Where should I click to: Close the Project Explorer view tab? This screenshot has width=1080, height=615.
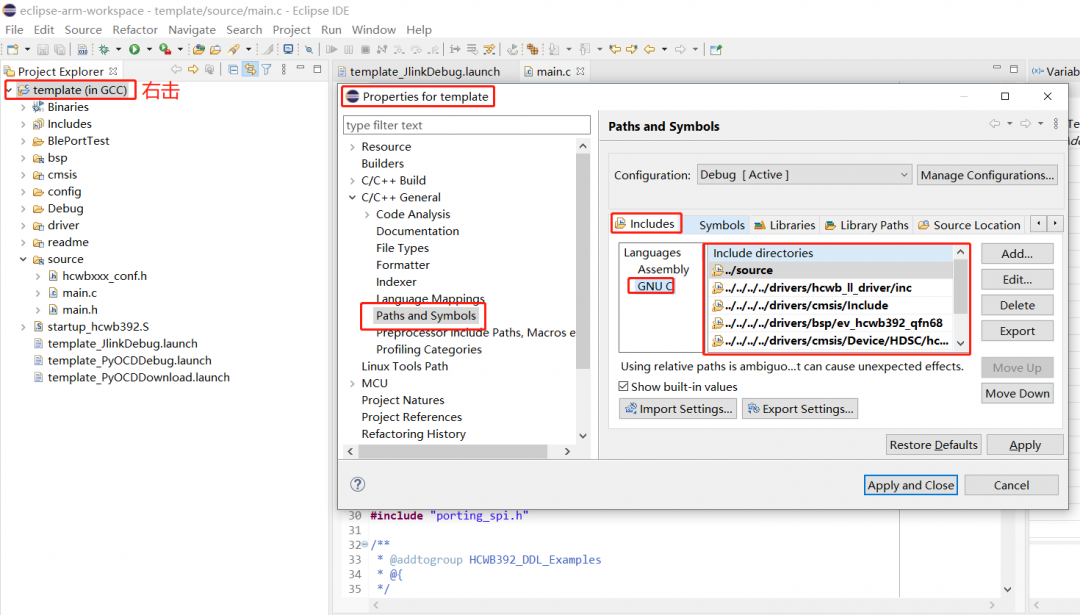click(x=113, y=71)
